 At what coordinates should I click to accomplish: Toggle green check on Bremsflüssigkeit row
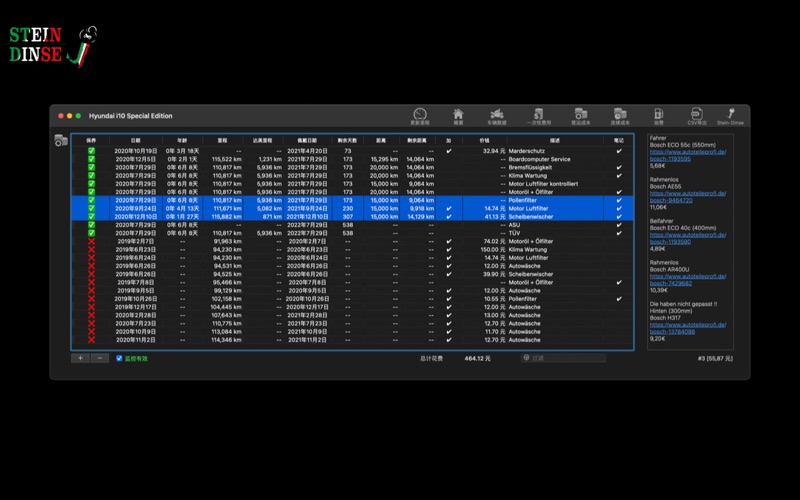click(x=91, y=167)
